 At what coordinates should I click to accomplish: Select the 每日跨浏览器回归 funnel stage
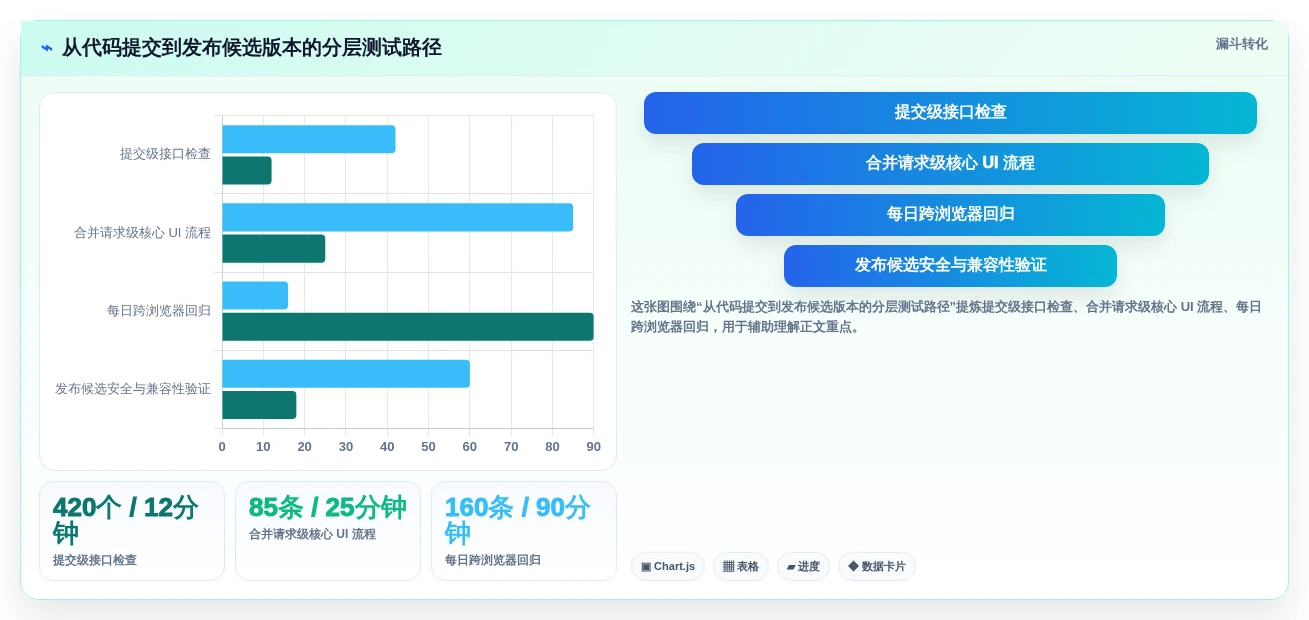950,215
